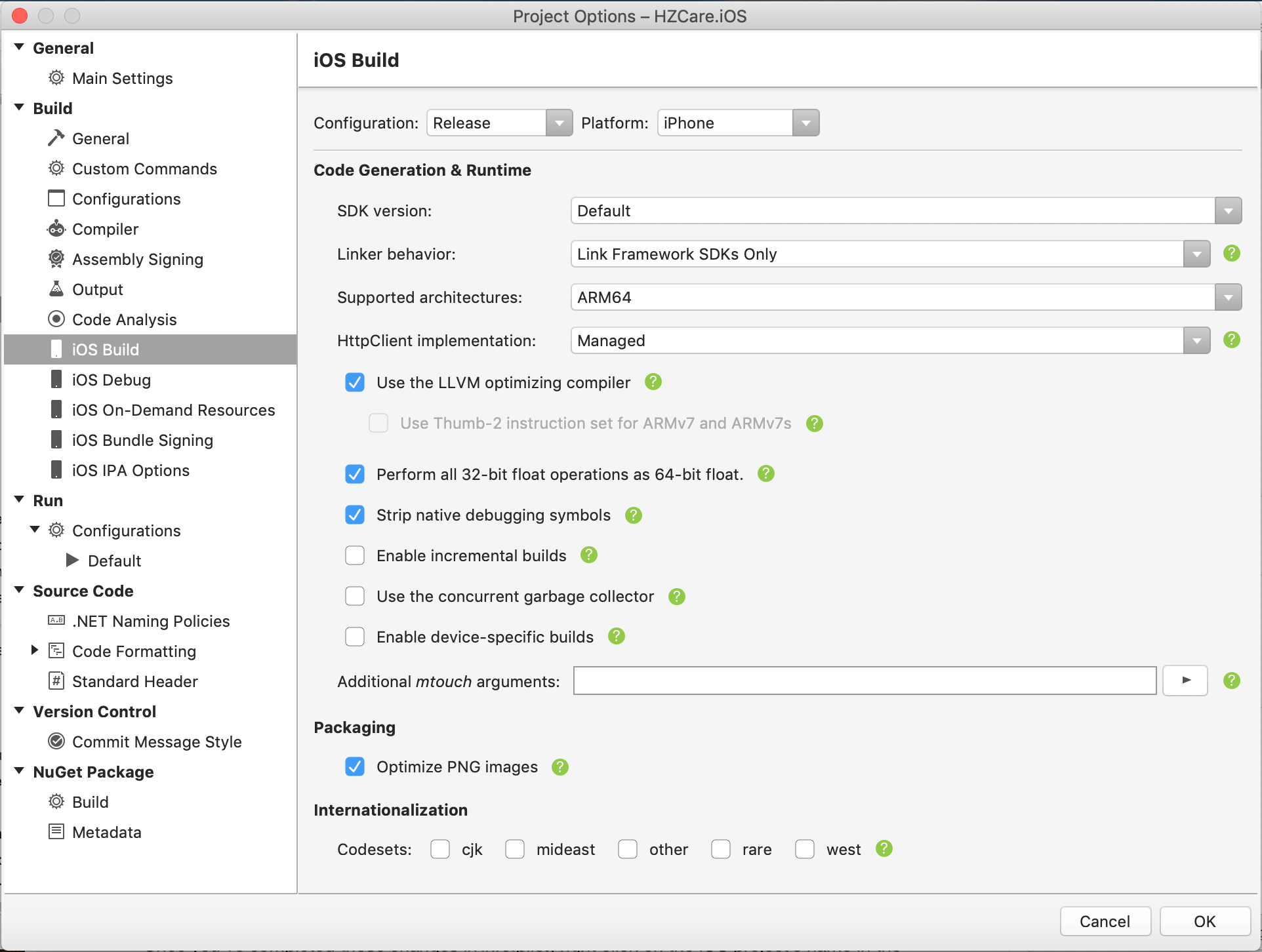Toggle Use the LLVM optimizing compiler

coord(356,382)
